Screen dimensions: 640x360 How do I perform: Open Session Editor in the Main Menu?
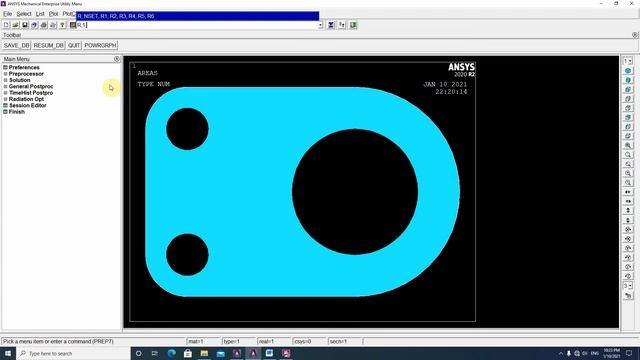(27, 106)
